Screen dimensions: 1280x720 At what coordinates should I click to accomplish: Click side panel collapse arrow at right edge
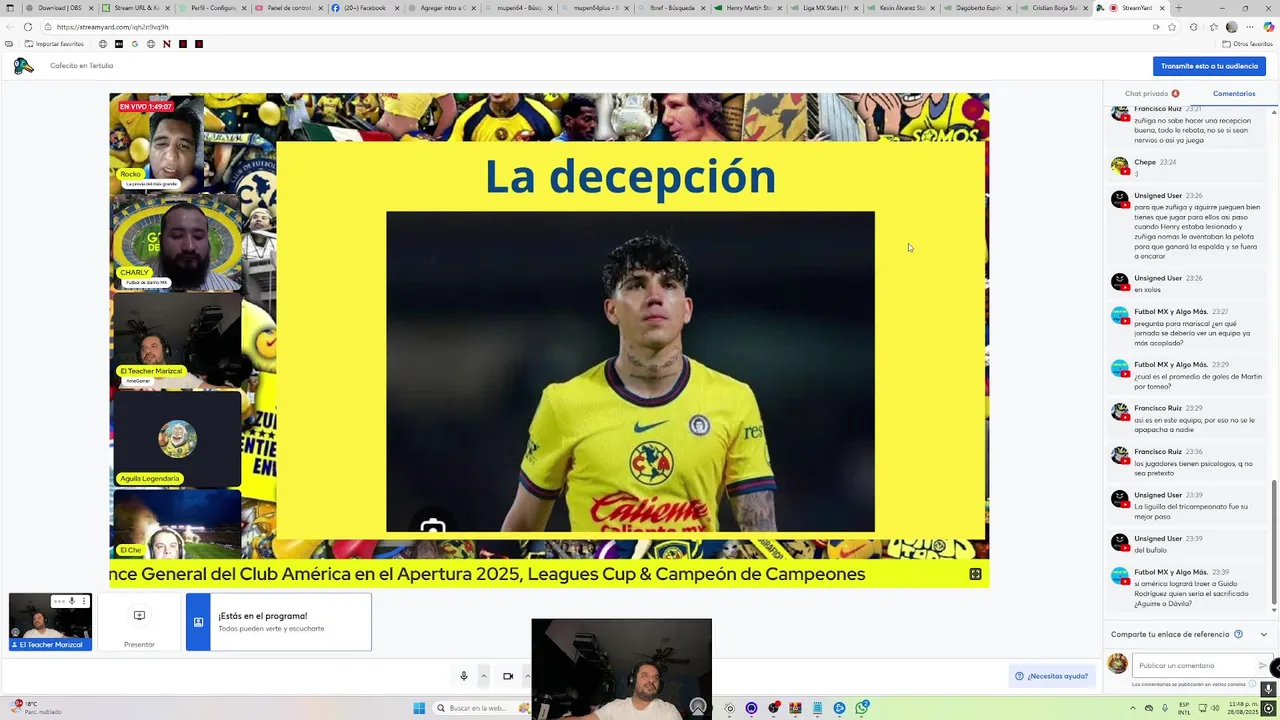[1275, 667]
